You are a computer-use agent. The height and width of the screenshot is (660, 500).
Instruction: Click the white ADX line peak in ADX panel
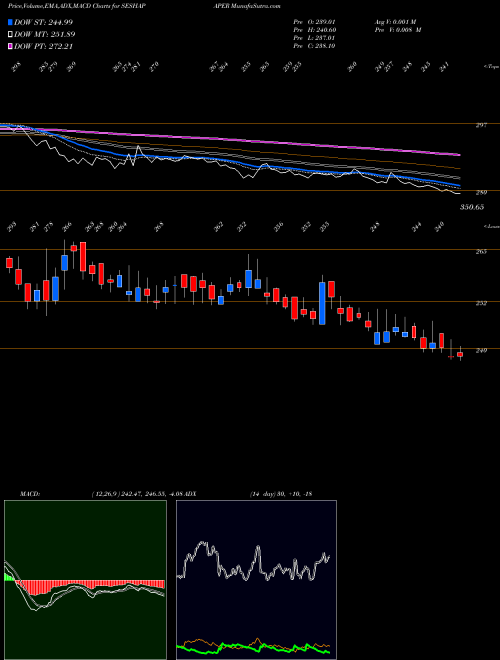[203, 543]
